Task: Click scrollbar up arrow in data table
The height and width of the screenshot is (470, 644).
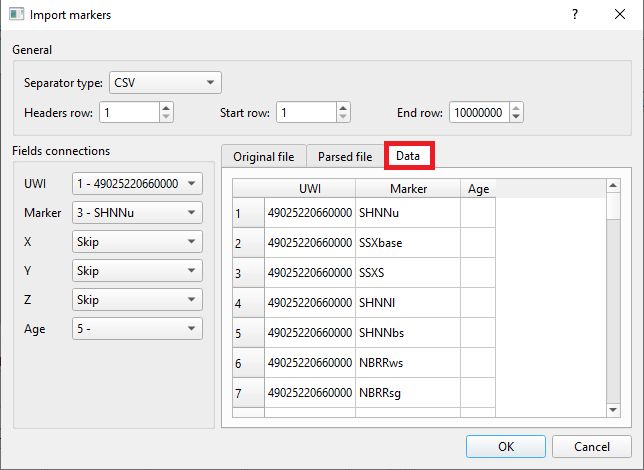Action: [x=613, y=185]
